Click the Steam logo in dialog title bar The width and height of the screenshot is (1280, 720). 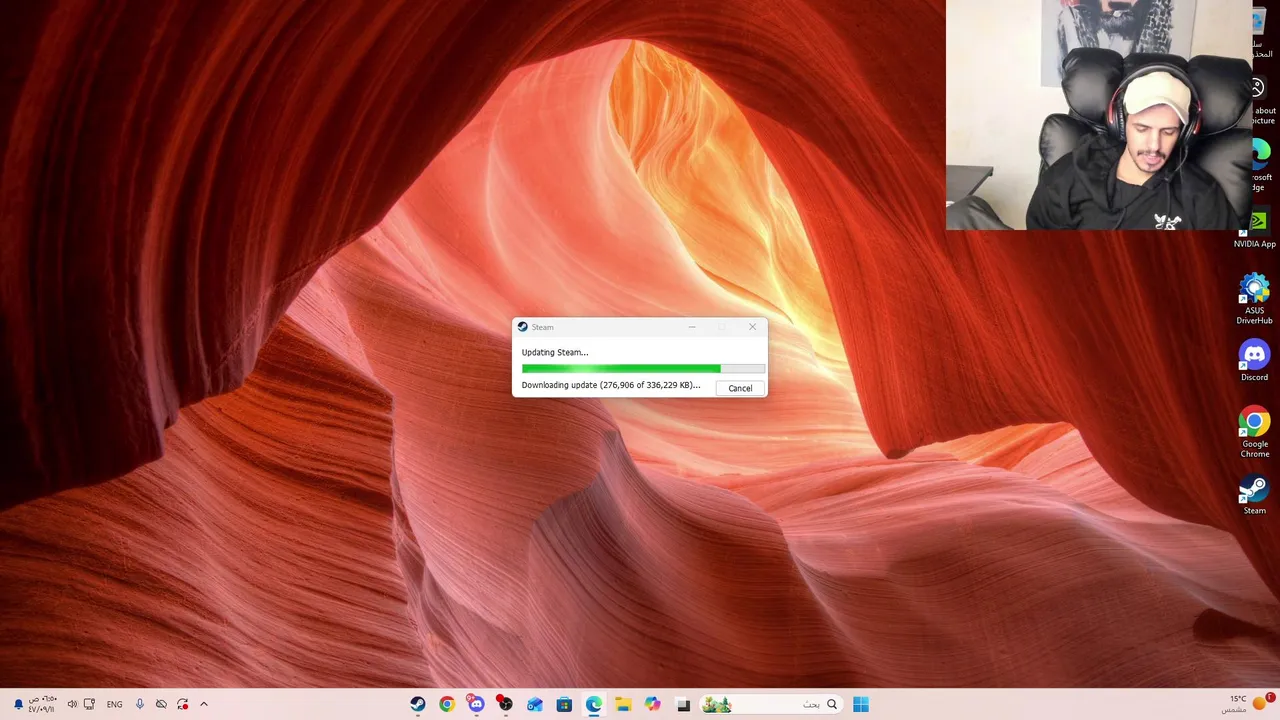[522, 327]
